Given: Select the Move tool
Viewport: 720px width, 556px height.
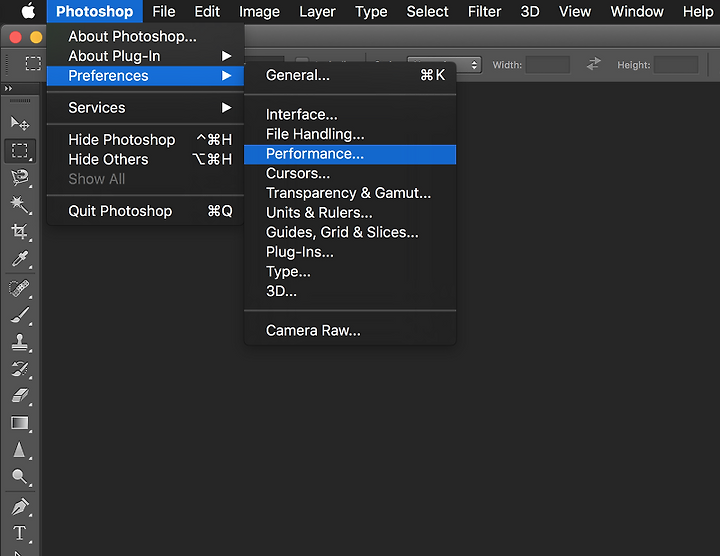Looking at the screenshot, I should click(x=20, y=123).
